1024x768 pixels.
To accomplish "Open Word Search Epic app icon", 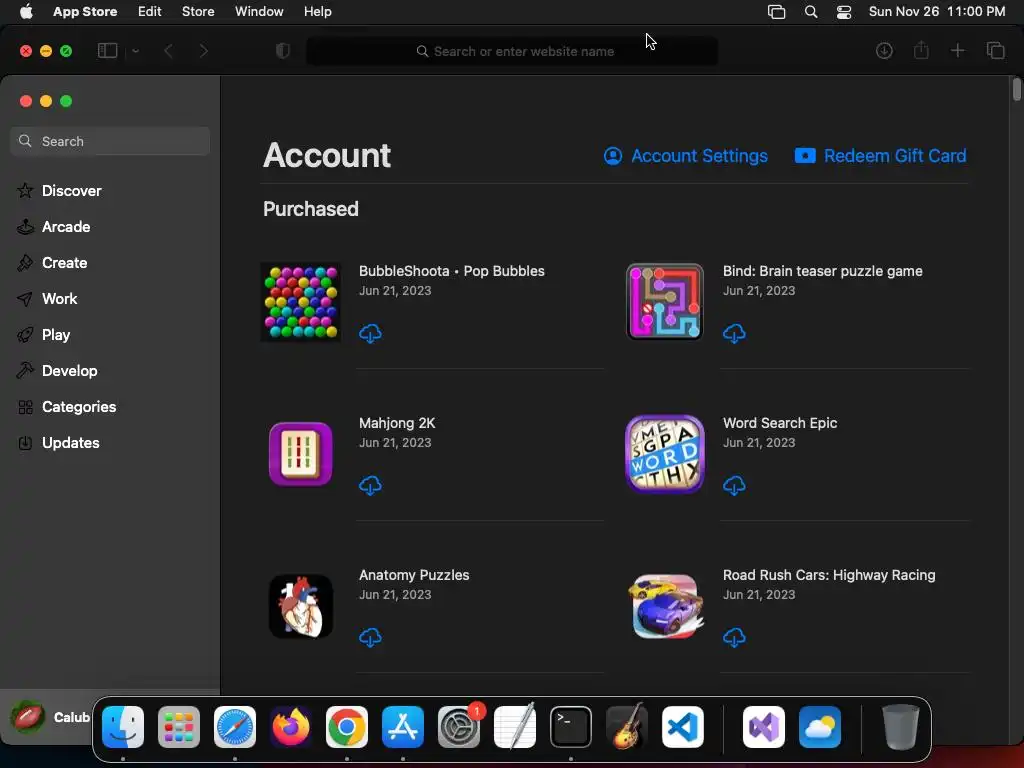I will pyautogui.click(x=665, y=454).
